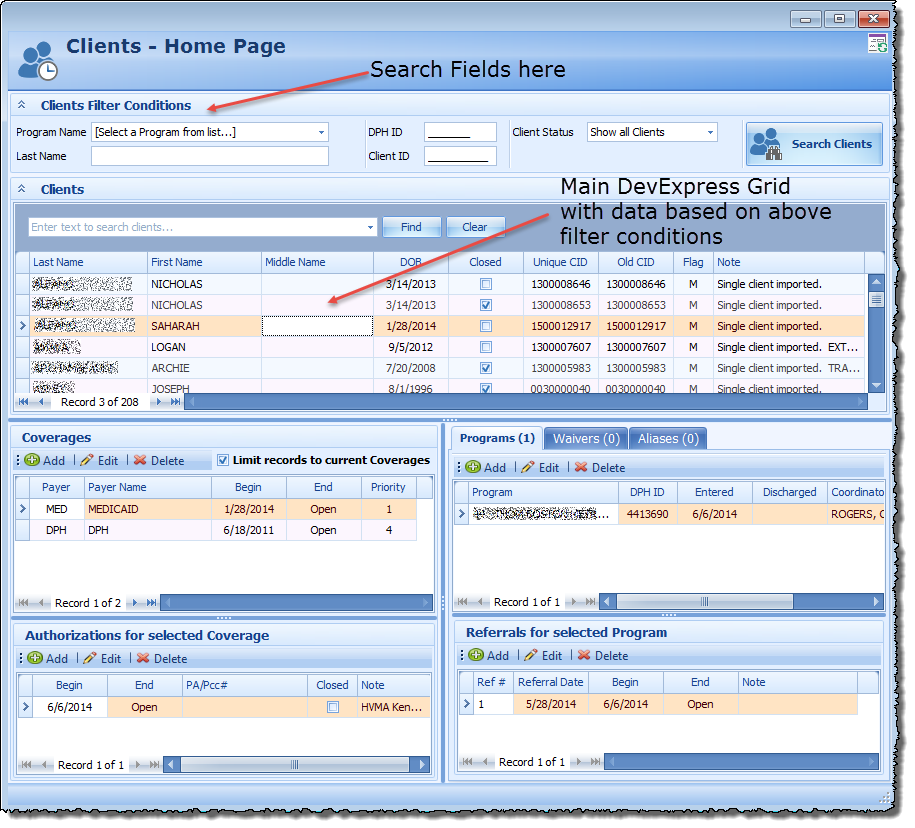
Task: Open the Client Status dropdown
Action: tap(710, 132)
